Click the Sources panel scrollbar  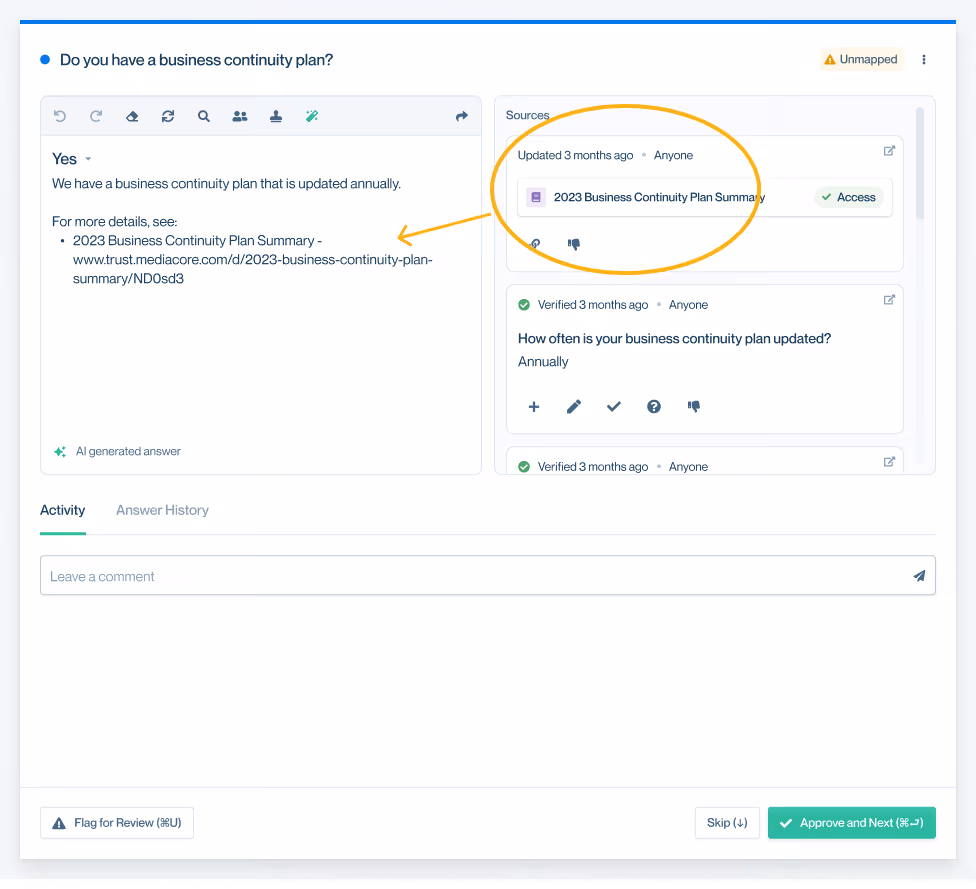[x=920, y=163]
